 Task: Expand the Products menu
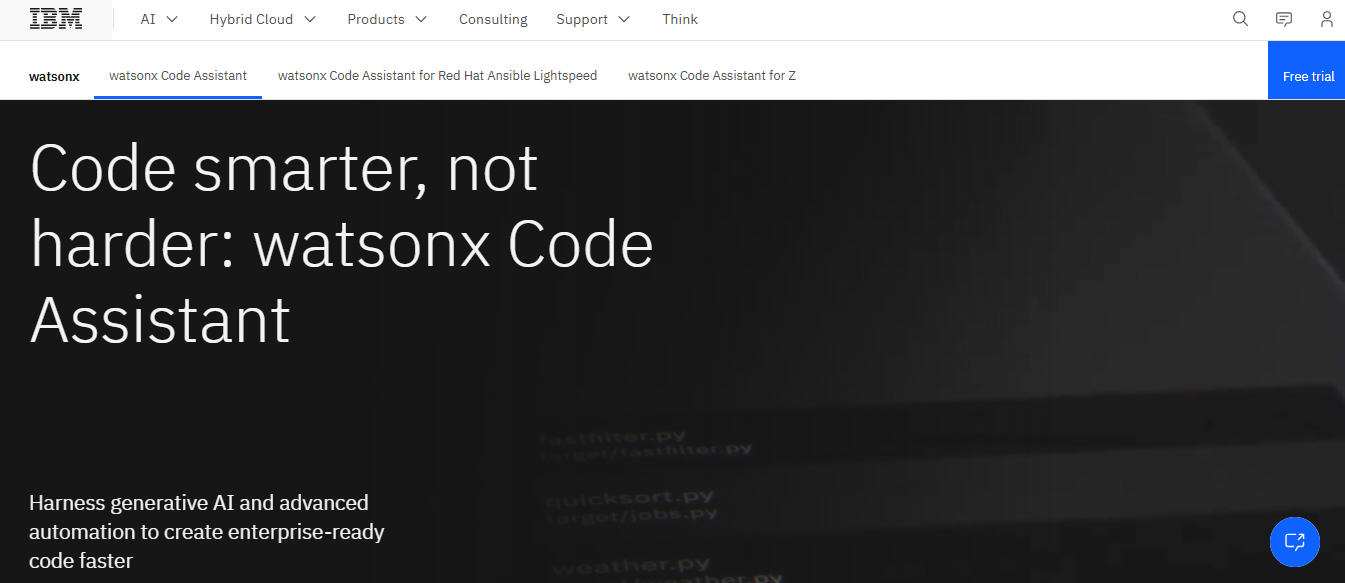pos(387,19)
